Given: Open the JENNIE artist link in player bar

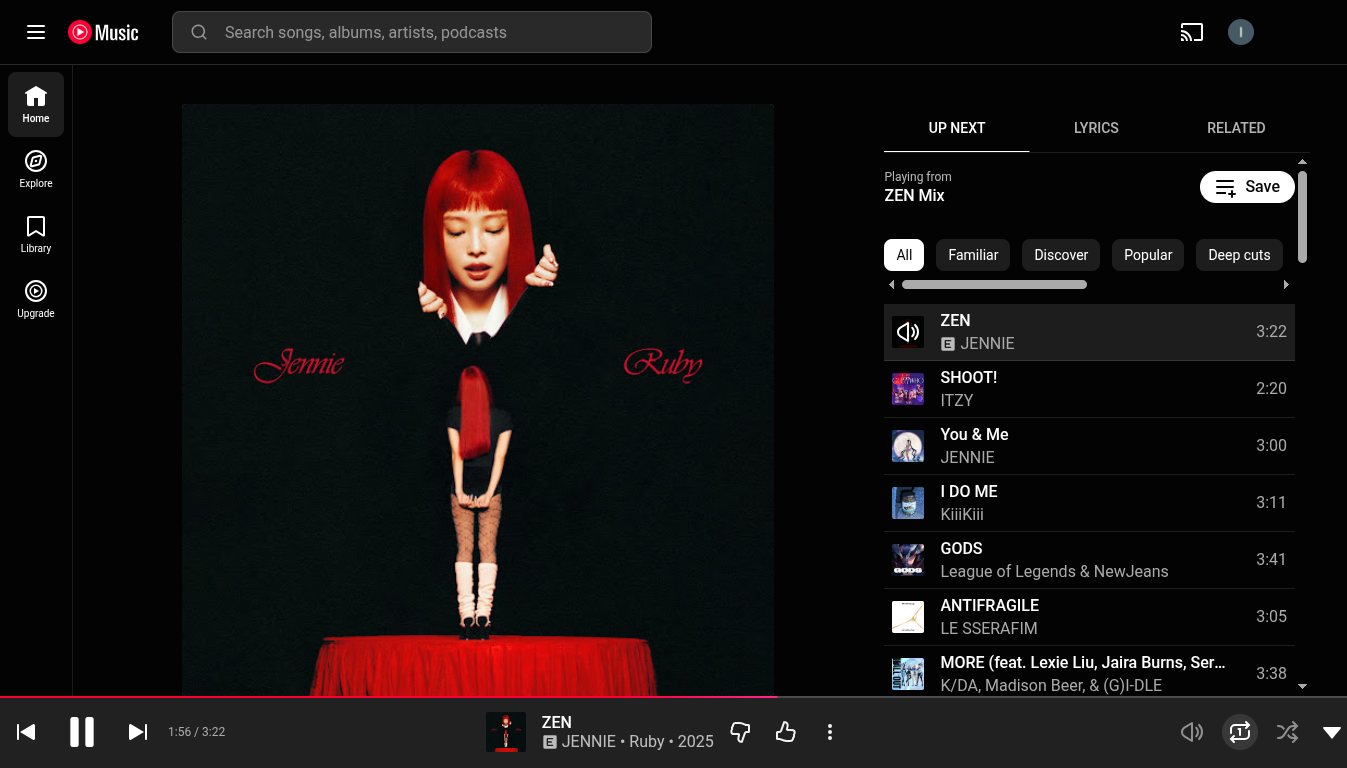Looking at the screenshot, I should 589,742.
